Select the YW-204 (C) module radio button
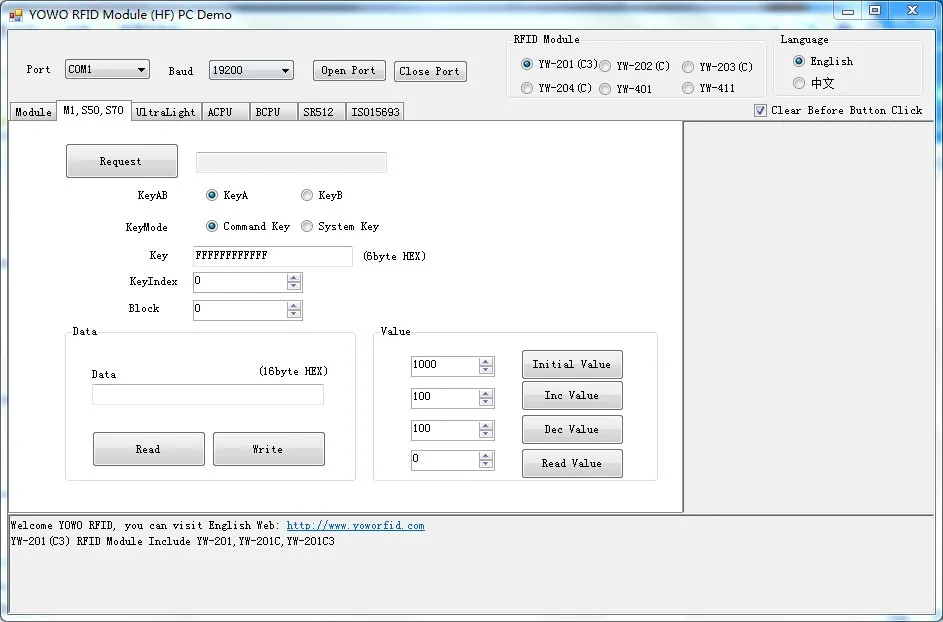This screenshot has width=943, height=622. point(527,88)
